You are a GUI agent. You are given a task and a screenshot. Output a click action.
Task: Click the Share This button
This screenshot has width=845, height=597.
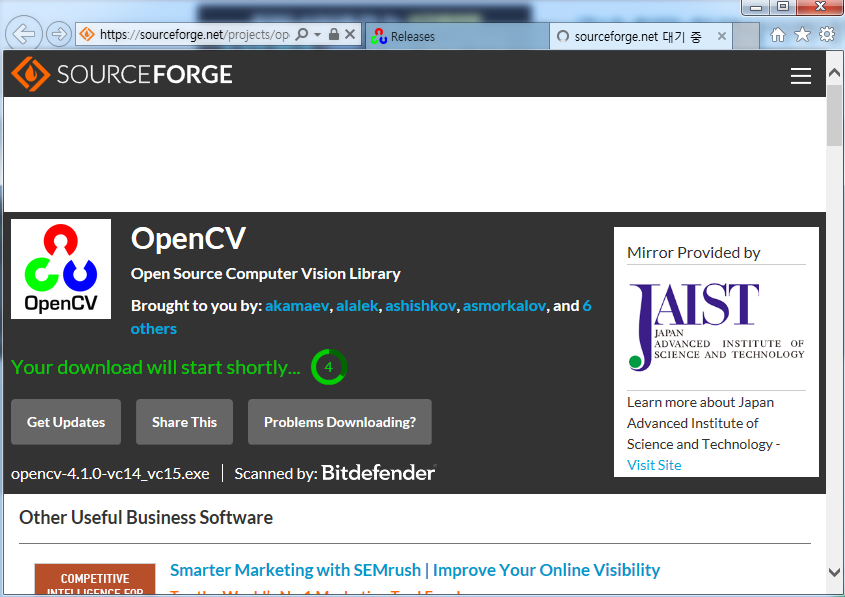(184, 422)
